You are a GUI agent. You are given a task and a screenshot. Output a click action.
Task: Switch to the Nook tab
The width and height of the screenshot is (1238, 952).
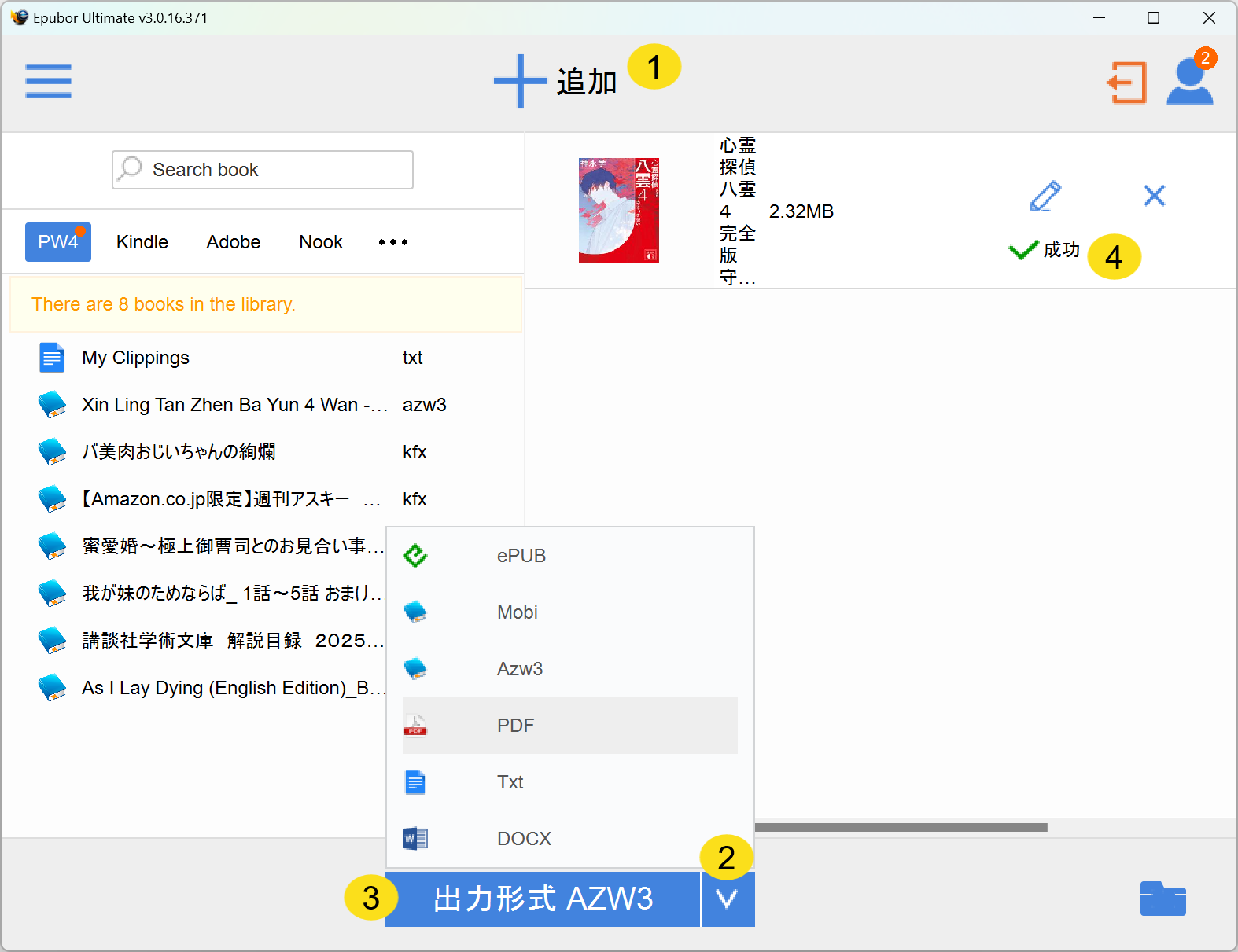[x=321, y=242]
